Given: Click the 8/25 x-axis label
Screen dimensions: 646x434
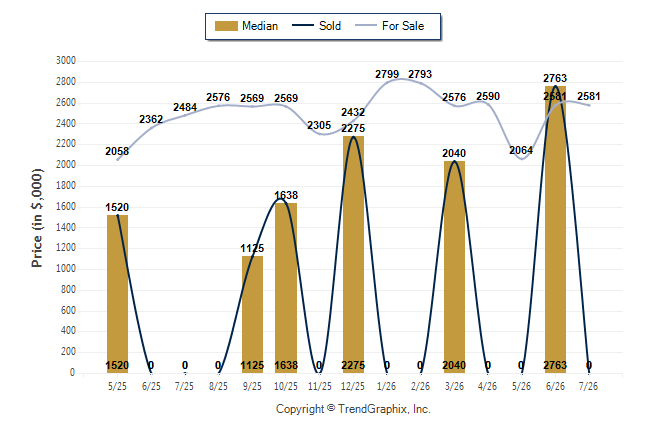Looking at the screenshot, I should tap(218, 386).
